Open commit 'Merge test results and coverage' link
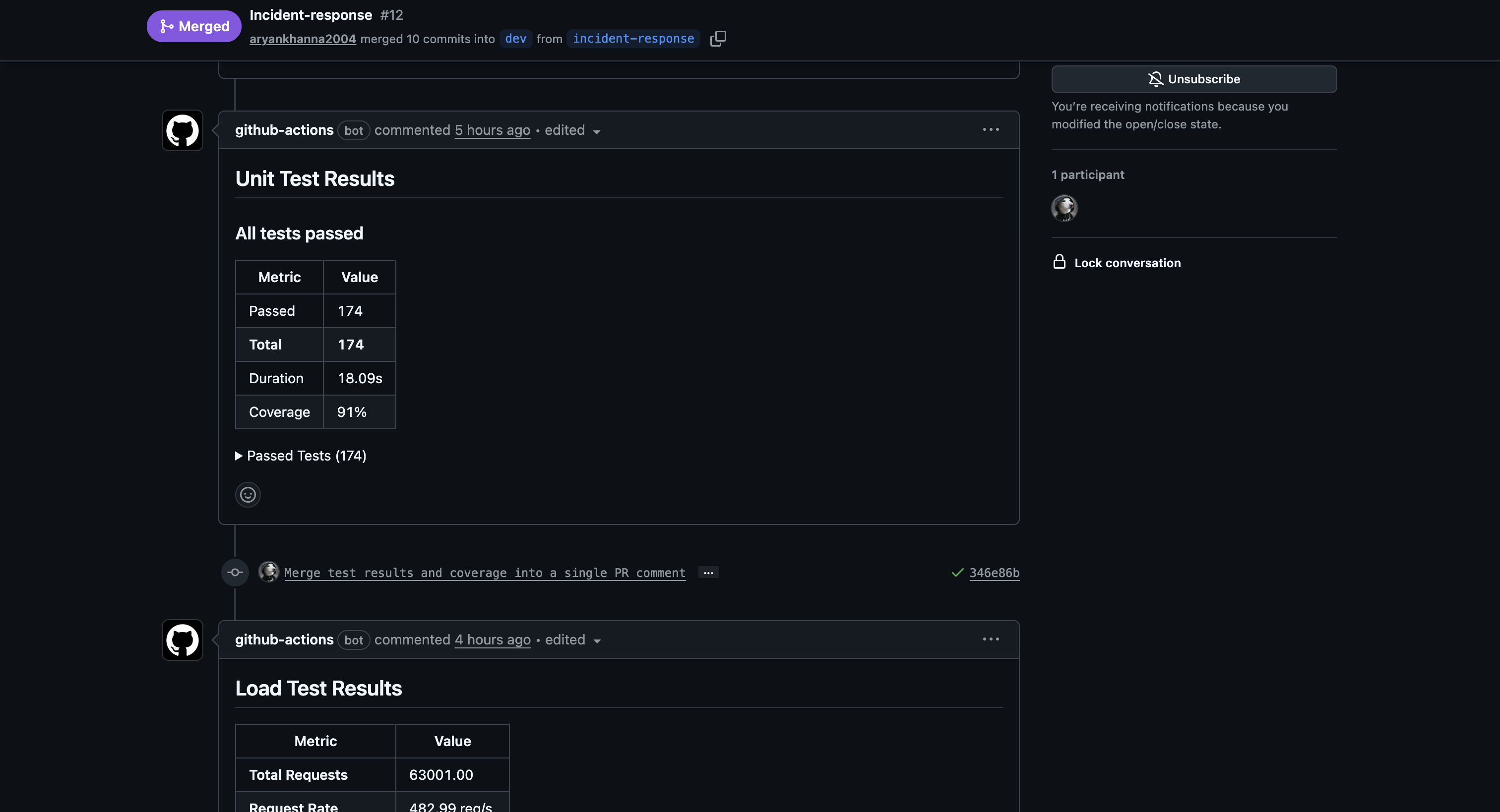This screenshot has width=1500, height=812. click(484, 573)
